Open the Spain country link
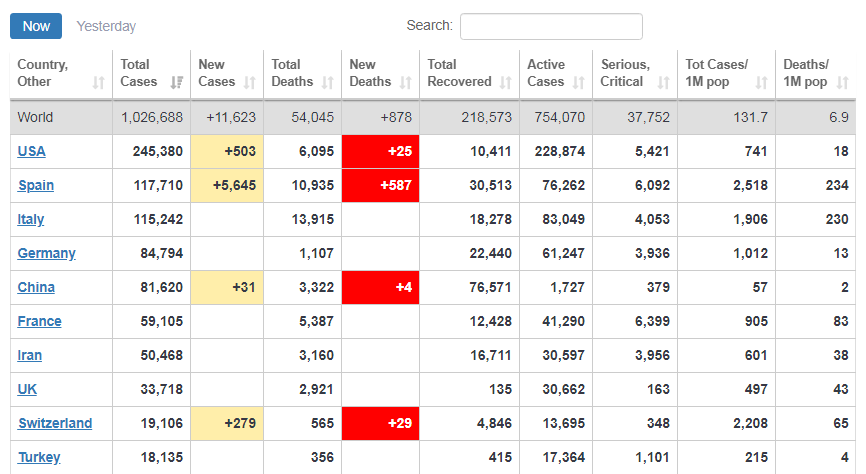Screen dimensions: 866x474 [x=36, y=185]
